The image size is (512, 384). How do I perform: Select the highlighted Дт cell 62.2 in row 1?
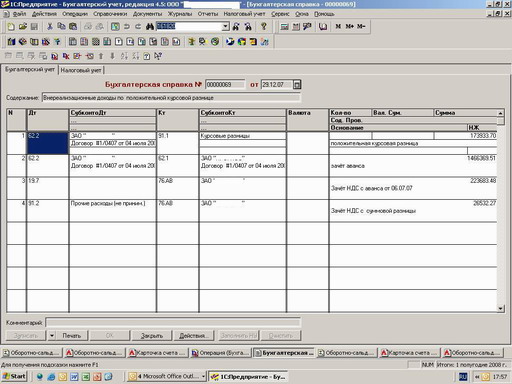47,143
